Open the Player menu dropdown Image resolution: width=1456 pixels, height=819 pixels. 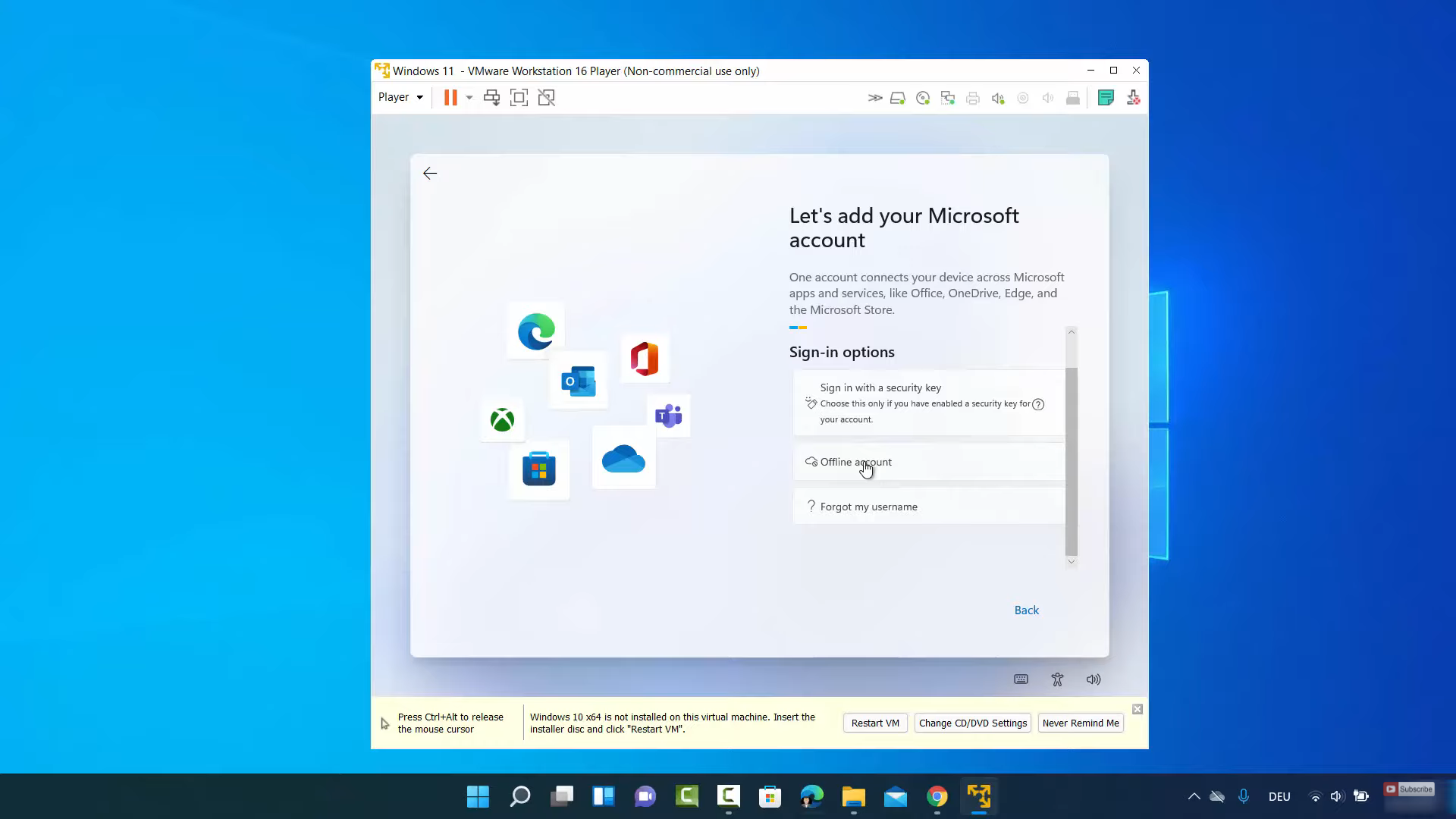tap(400, 97)
